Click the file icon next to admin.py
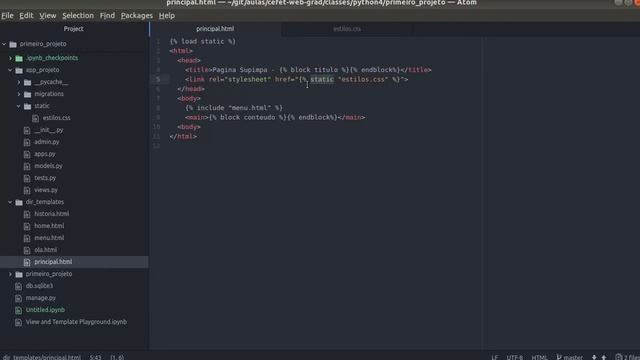 27,142
